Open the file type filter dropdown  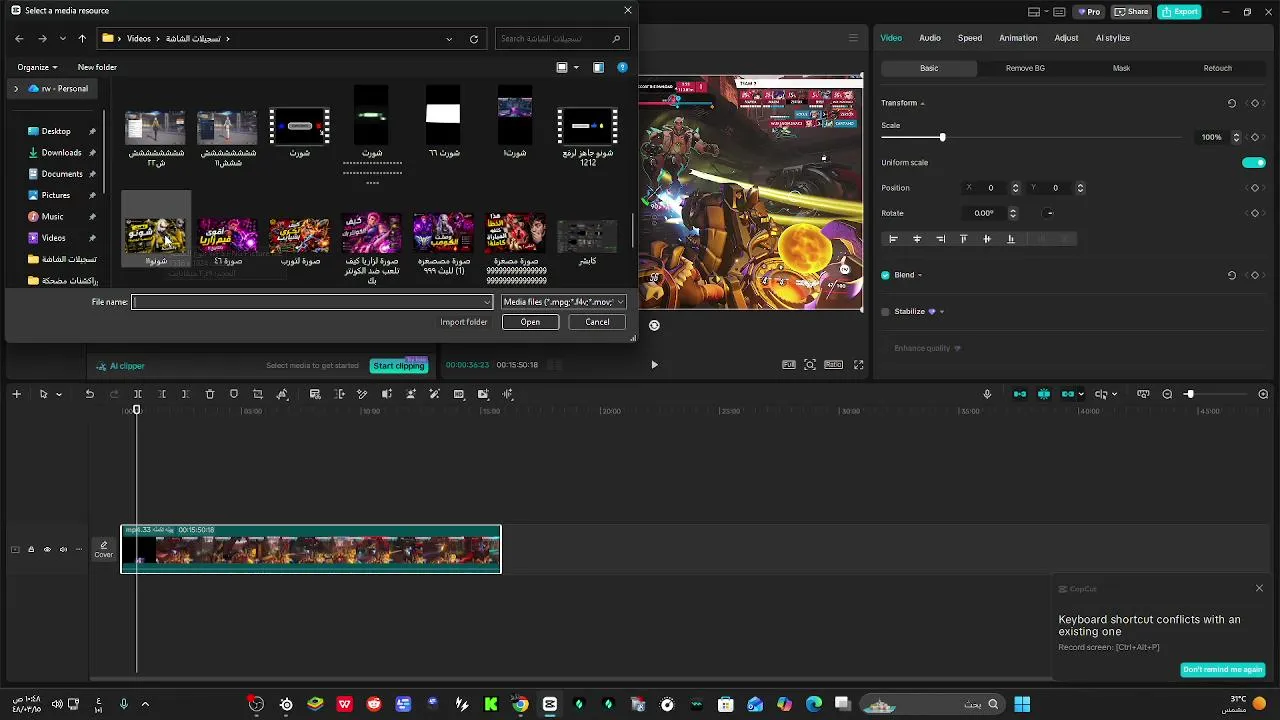563,302
